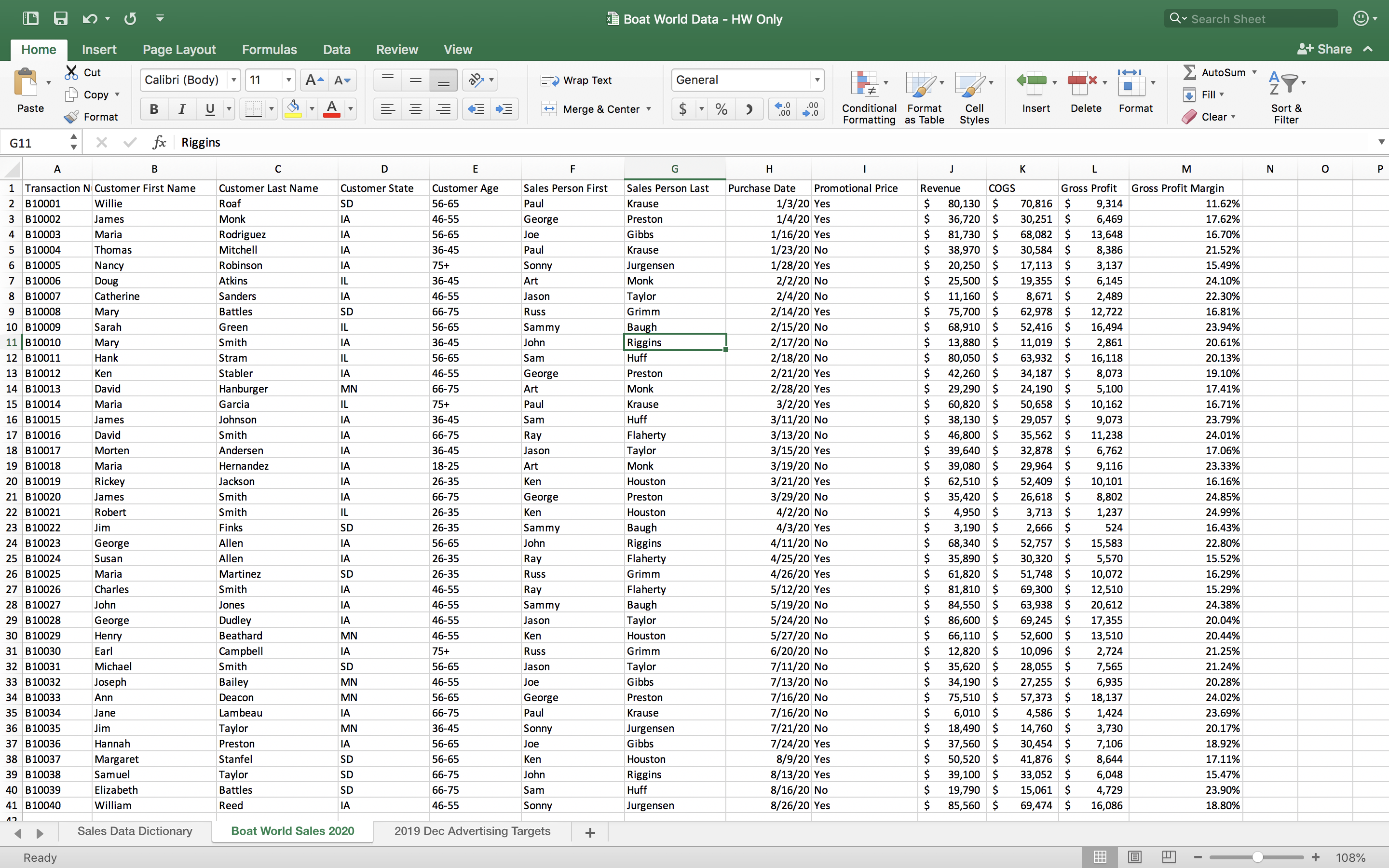Open the Formulas ribbon tab

pos(269,49)
